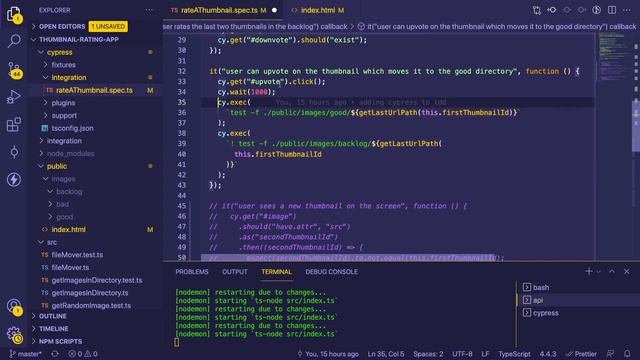
Task: Open the Search view in activity bar
Action: (14, 40)
